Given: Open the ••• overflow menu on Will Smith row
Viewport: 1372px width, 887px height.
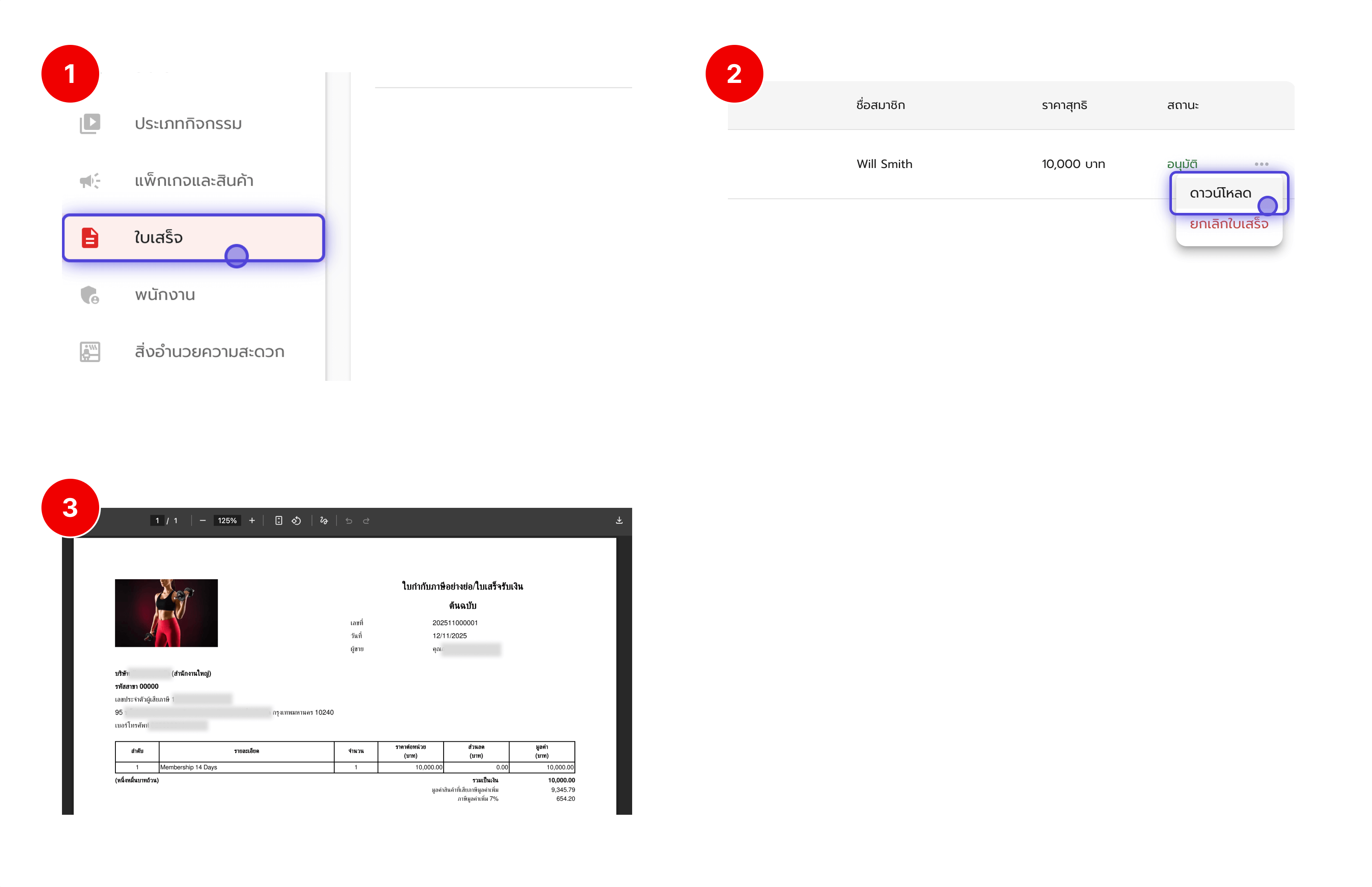Looking at the screenshot, I should [1260, 164].
